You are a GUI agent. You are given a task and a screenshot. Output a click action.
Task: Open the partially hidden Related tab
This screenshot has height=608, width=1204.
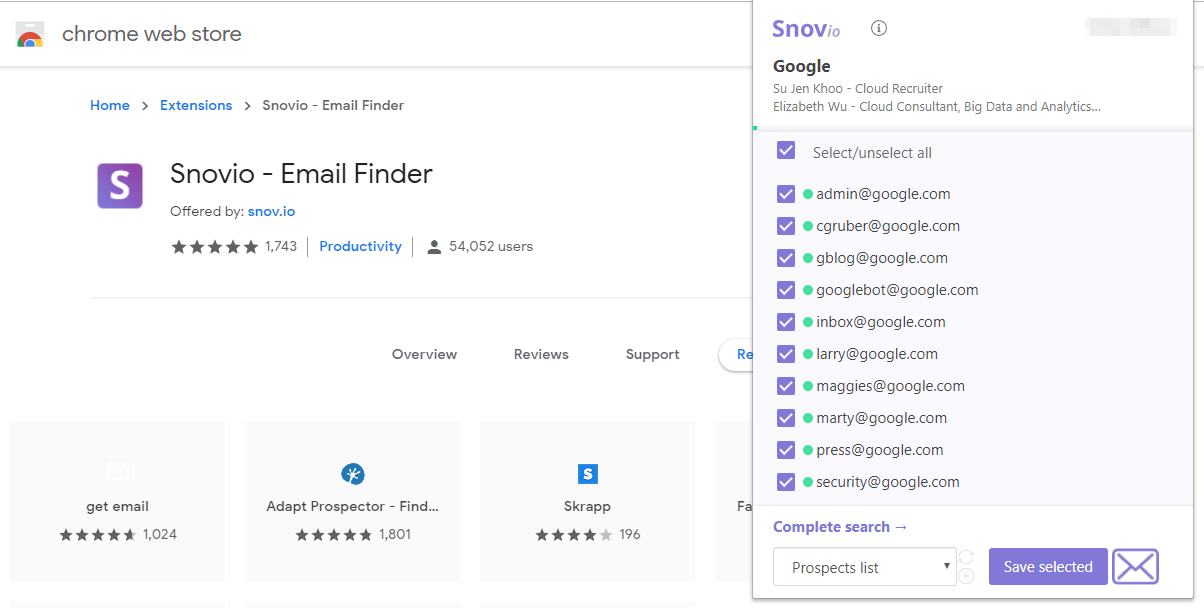coord(736,354)
